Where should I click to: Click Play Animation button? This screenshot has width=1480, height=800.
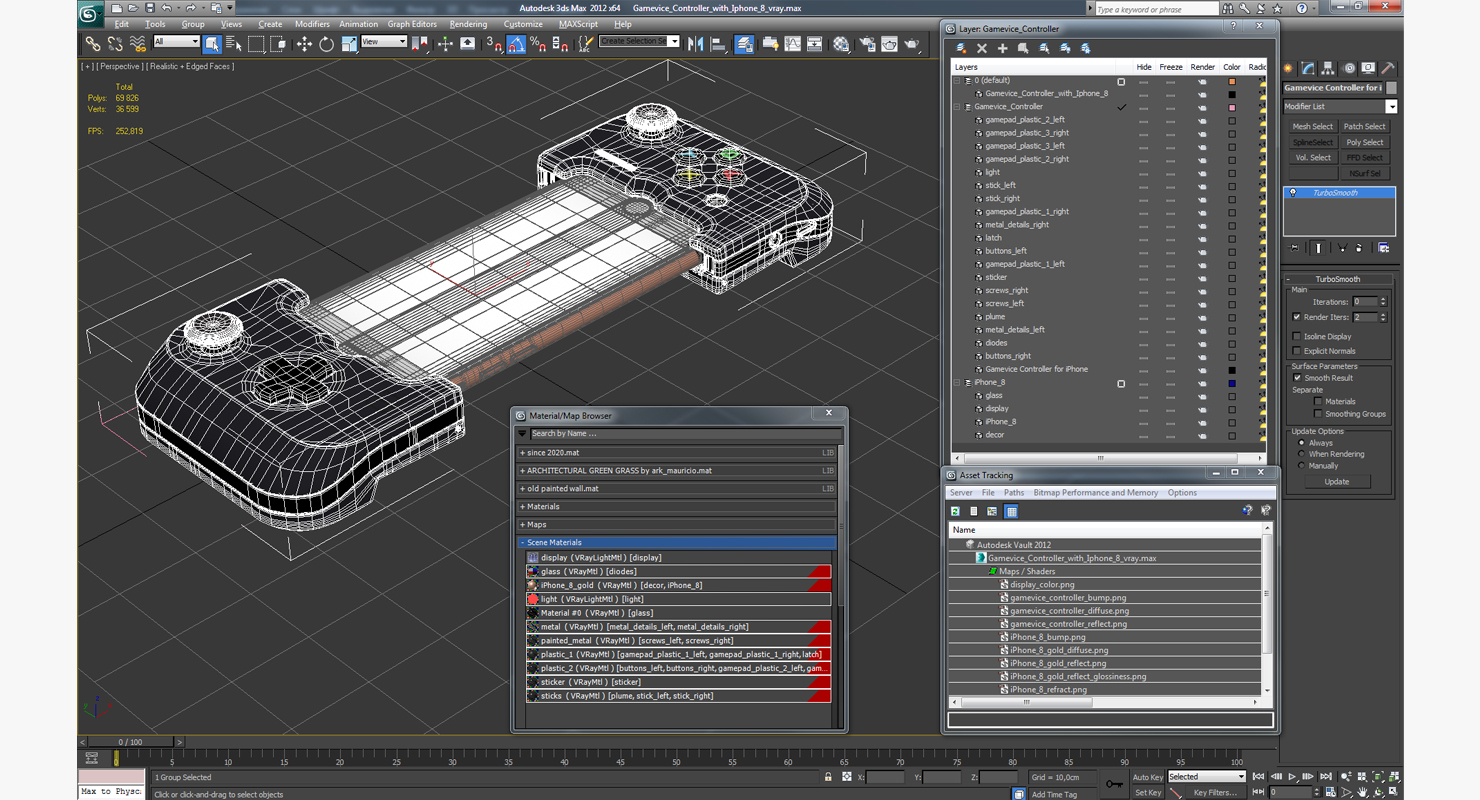pos(1292,776)
